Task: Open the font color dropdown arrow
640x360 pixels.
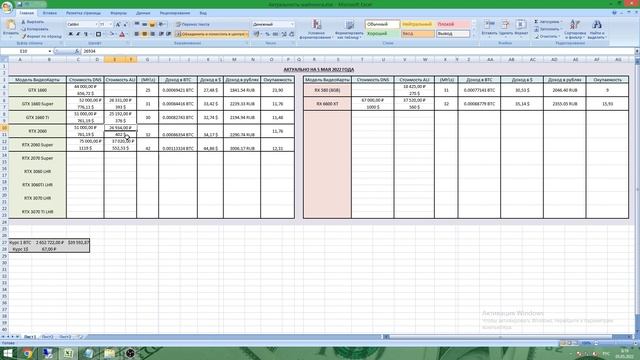Action: coord(127,34)
